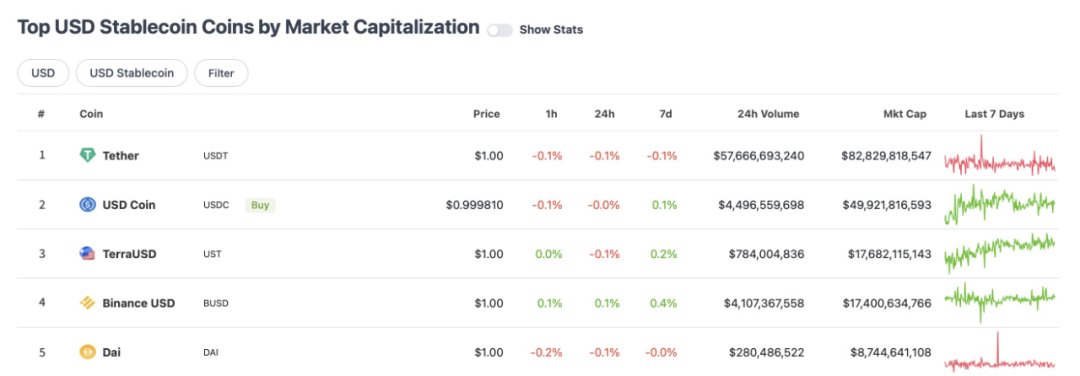Sort by the # rank column header

click(x=41, y=114)
